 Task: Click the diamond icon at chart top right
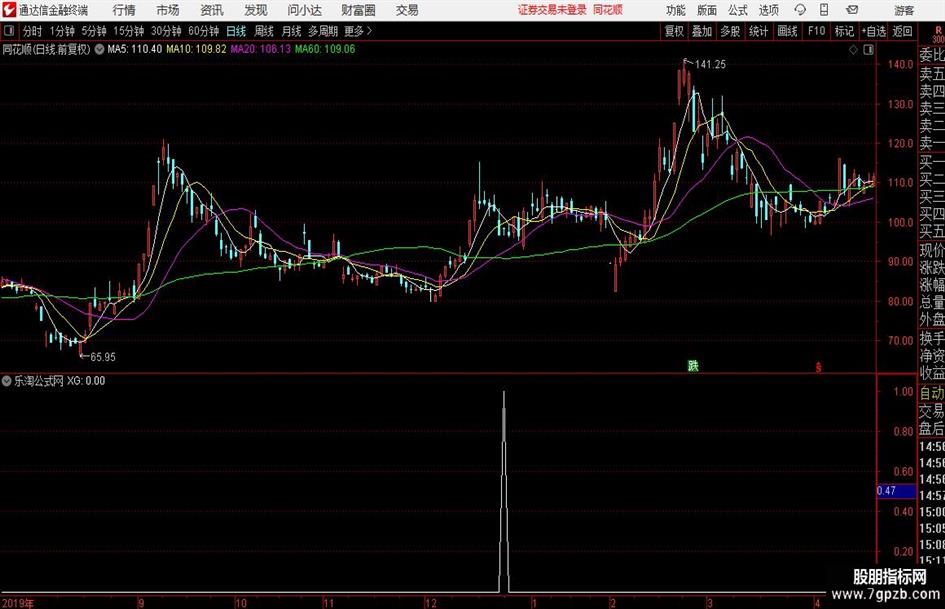point(853,50)
